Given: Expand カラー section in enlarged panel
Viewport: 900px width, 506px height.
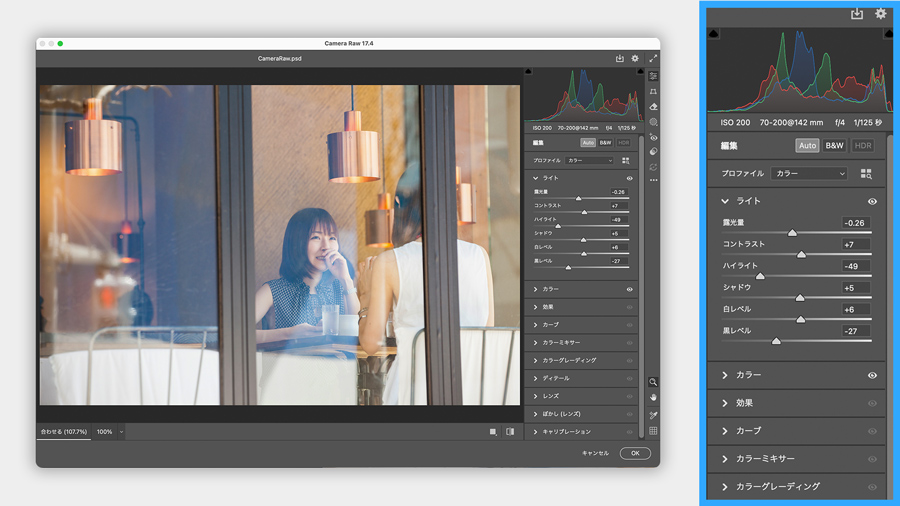Looking at the screenshot, I should [725, 375].
